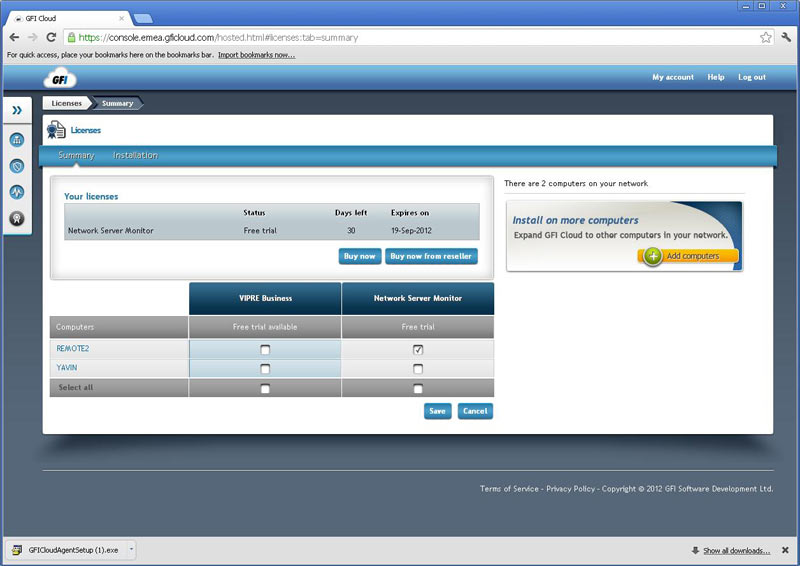Open the network computers sidebar icon
The height and width of the screenshot is (566, 800).
pos(17,140)
